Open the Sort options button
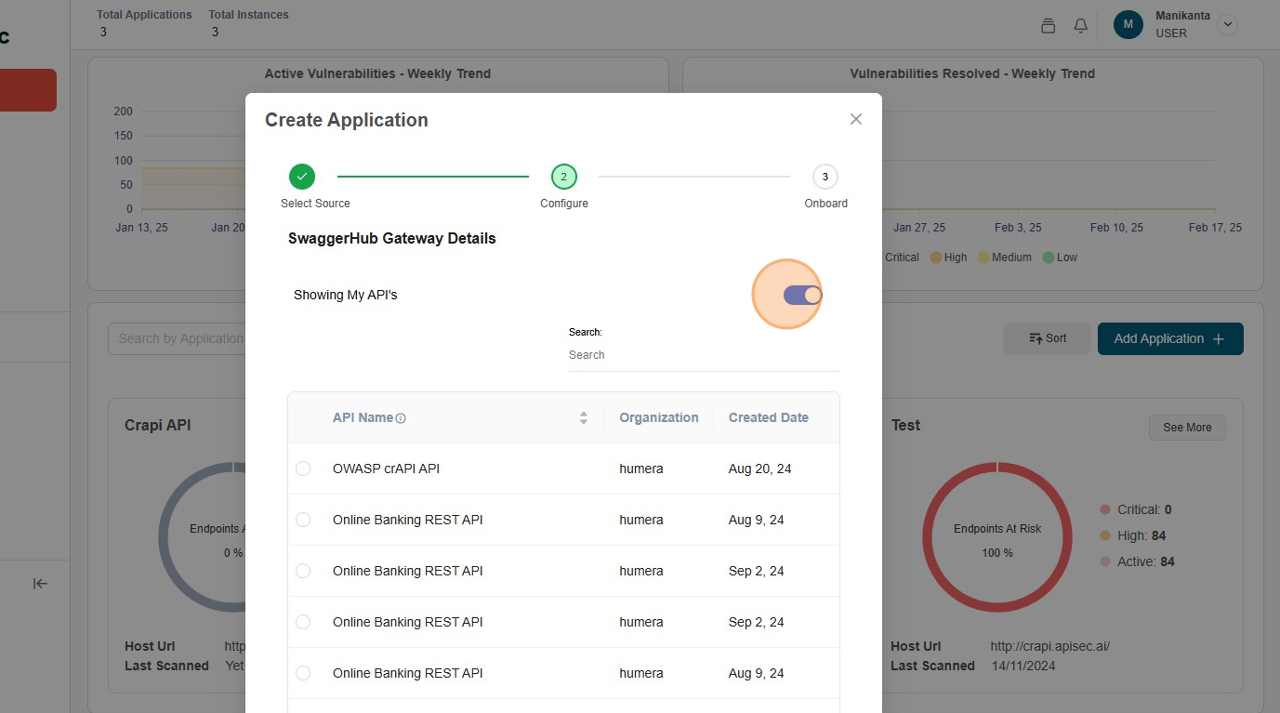The height and width of the screenshot is (713, 1280). pos(1047,339)
